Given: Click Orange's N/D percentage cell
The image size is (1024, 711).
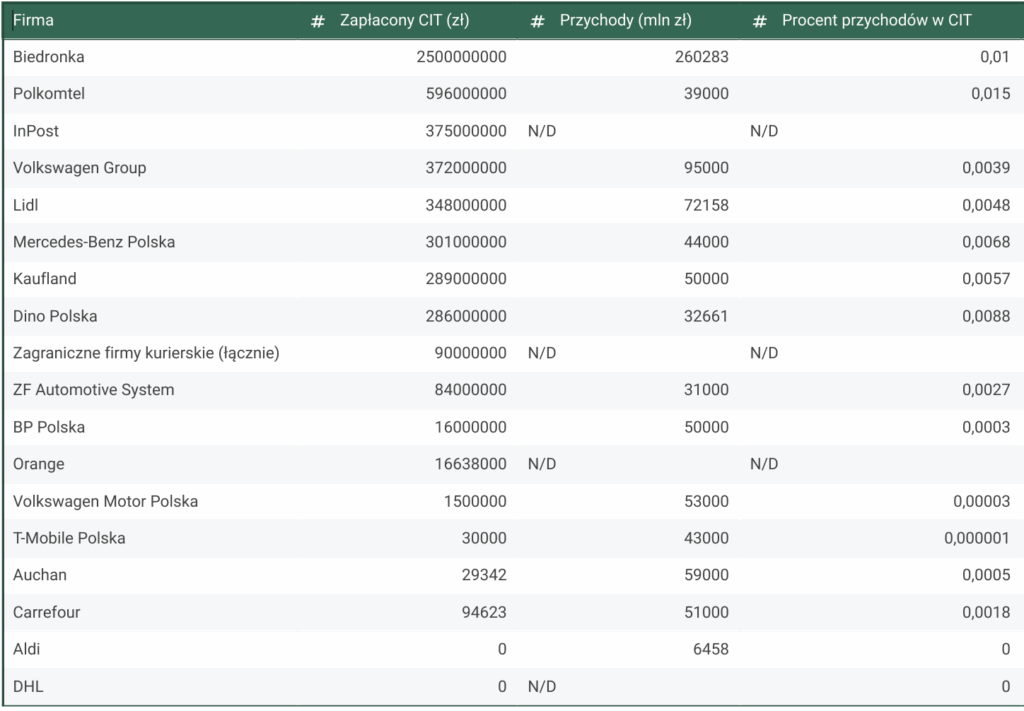Looking at the screenshot, I should point(764,464).
